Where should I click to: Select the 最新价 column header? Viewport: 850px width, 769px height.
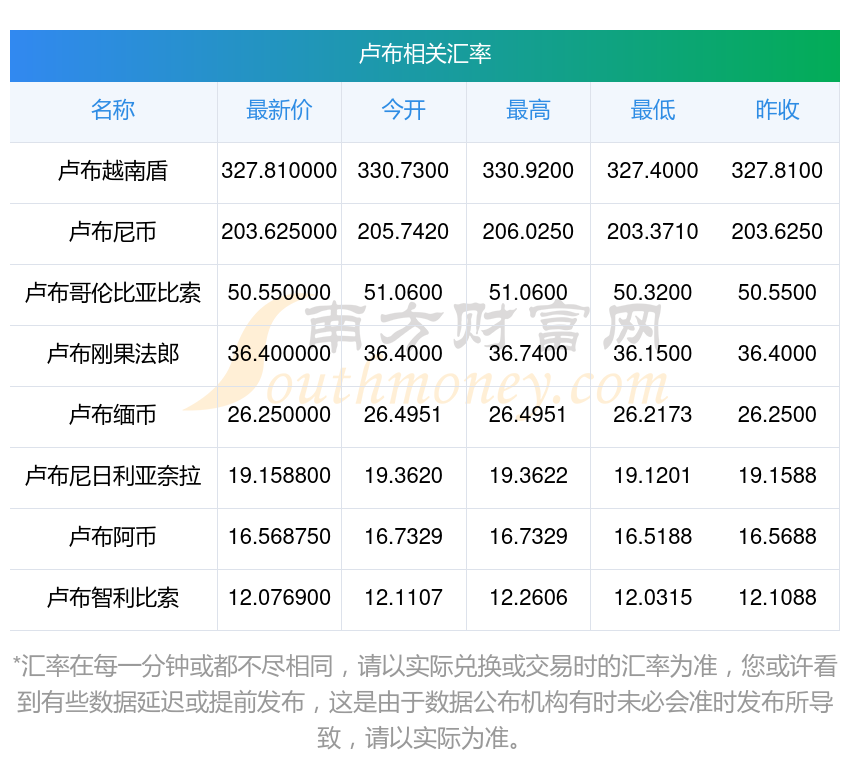pos(279,110)
